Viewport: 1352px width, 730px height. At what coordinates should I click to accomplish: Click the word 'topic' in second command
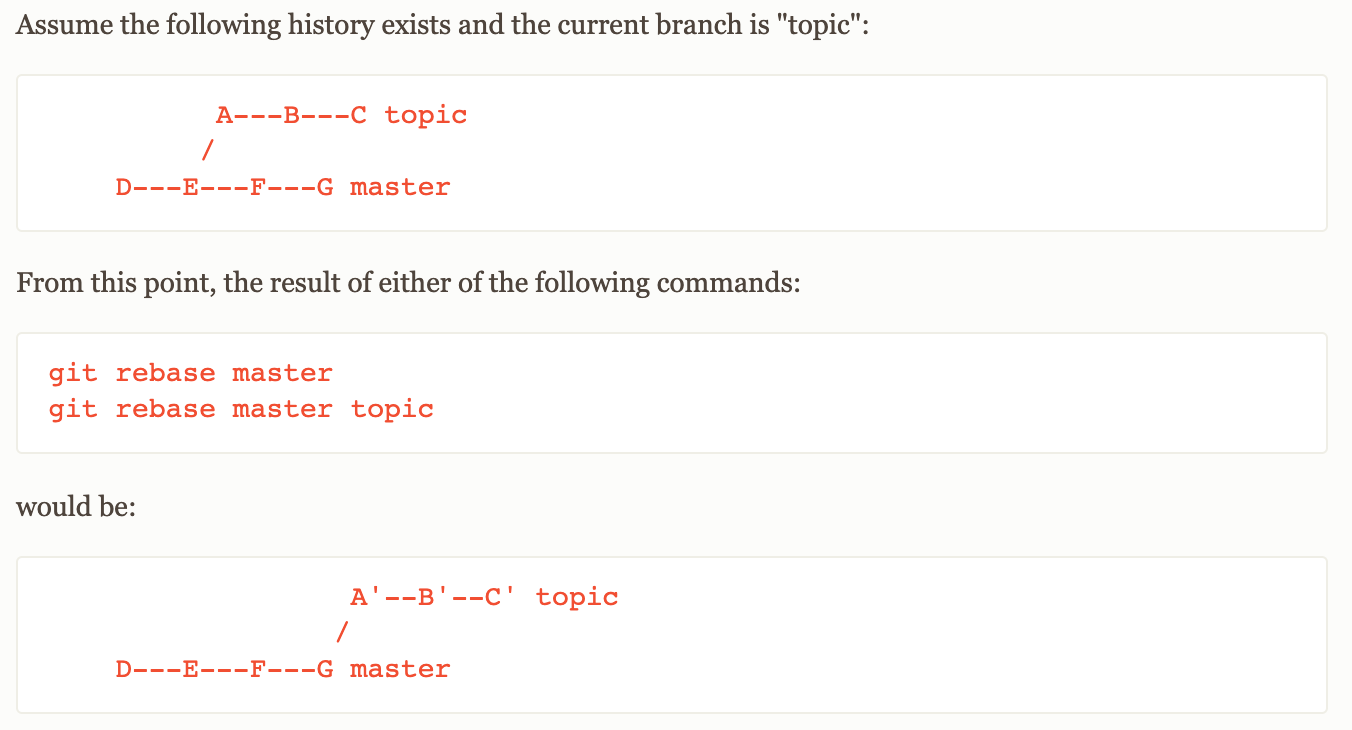[x=392, y=410]
